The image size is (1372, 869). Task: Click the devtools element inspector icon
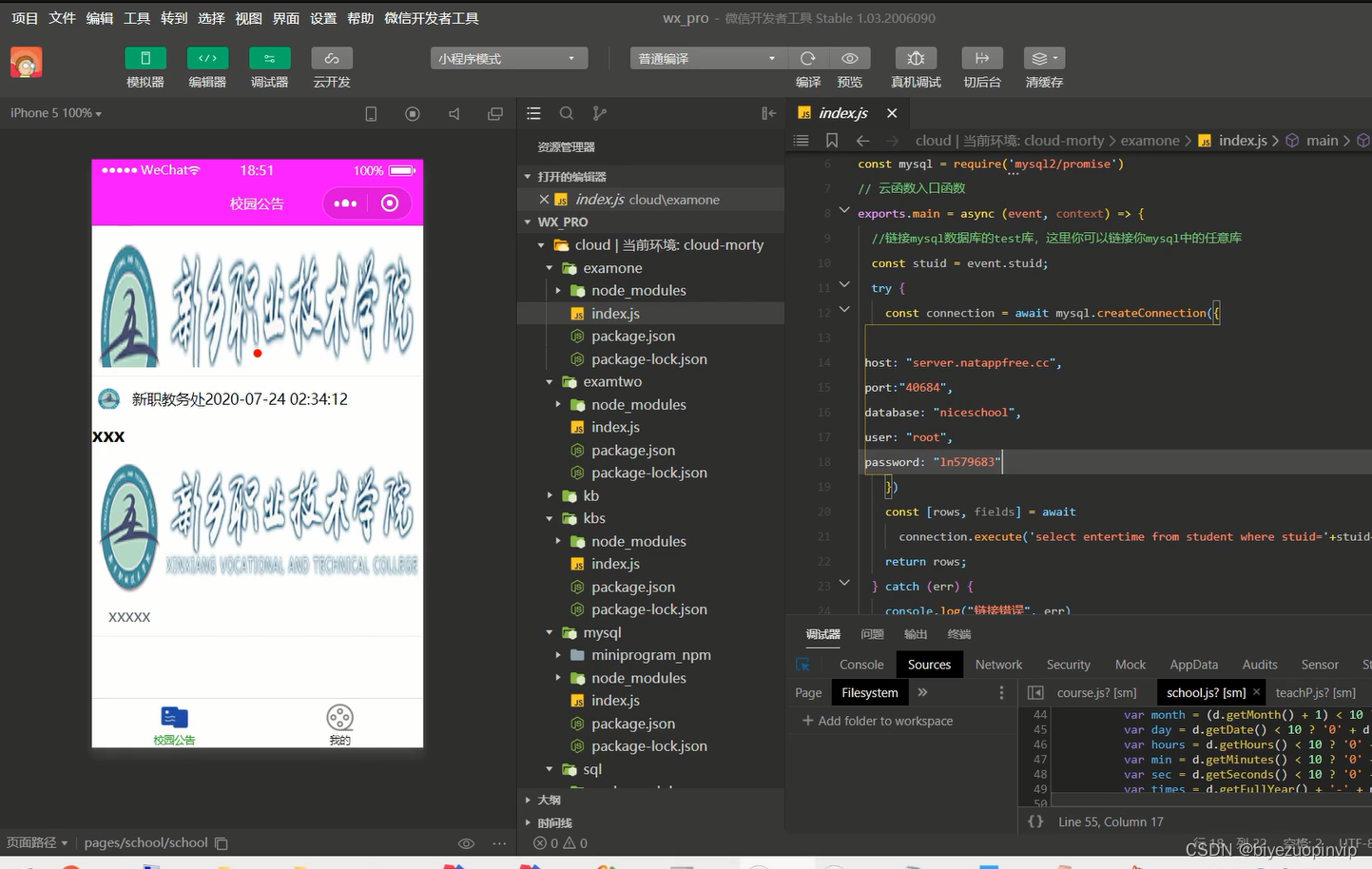(803, 665)
